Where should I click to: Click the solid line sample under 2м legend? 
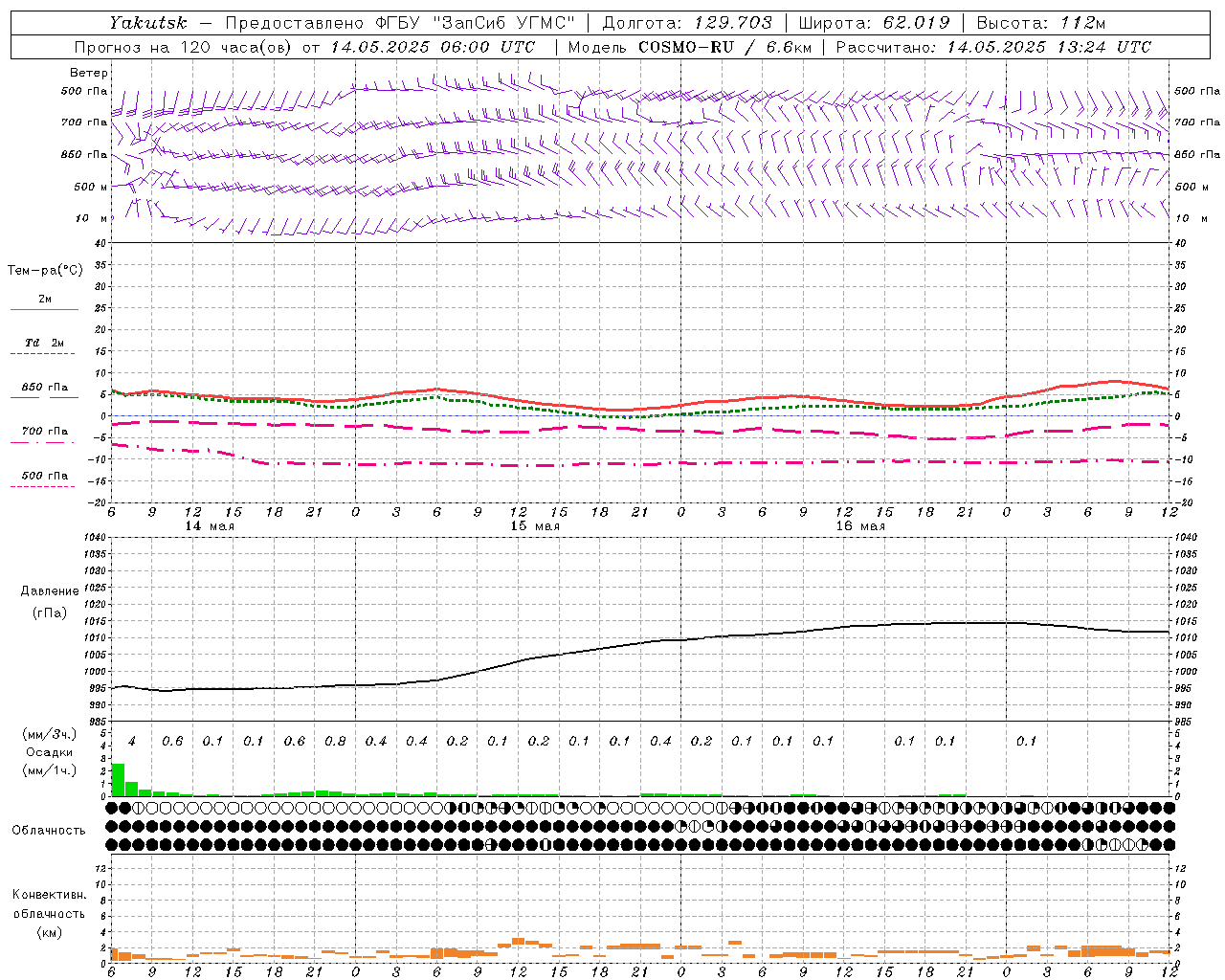pos(44,309)
